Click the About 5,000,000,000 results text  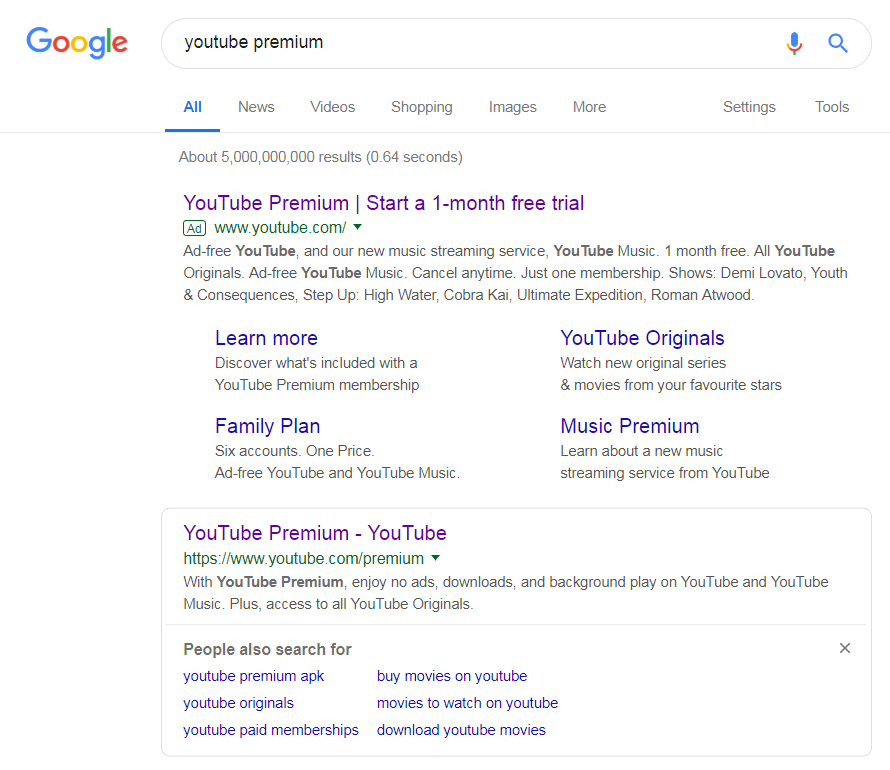click(x=321, y=157)
